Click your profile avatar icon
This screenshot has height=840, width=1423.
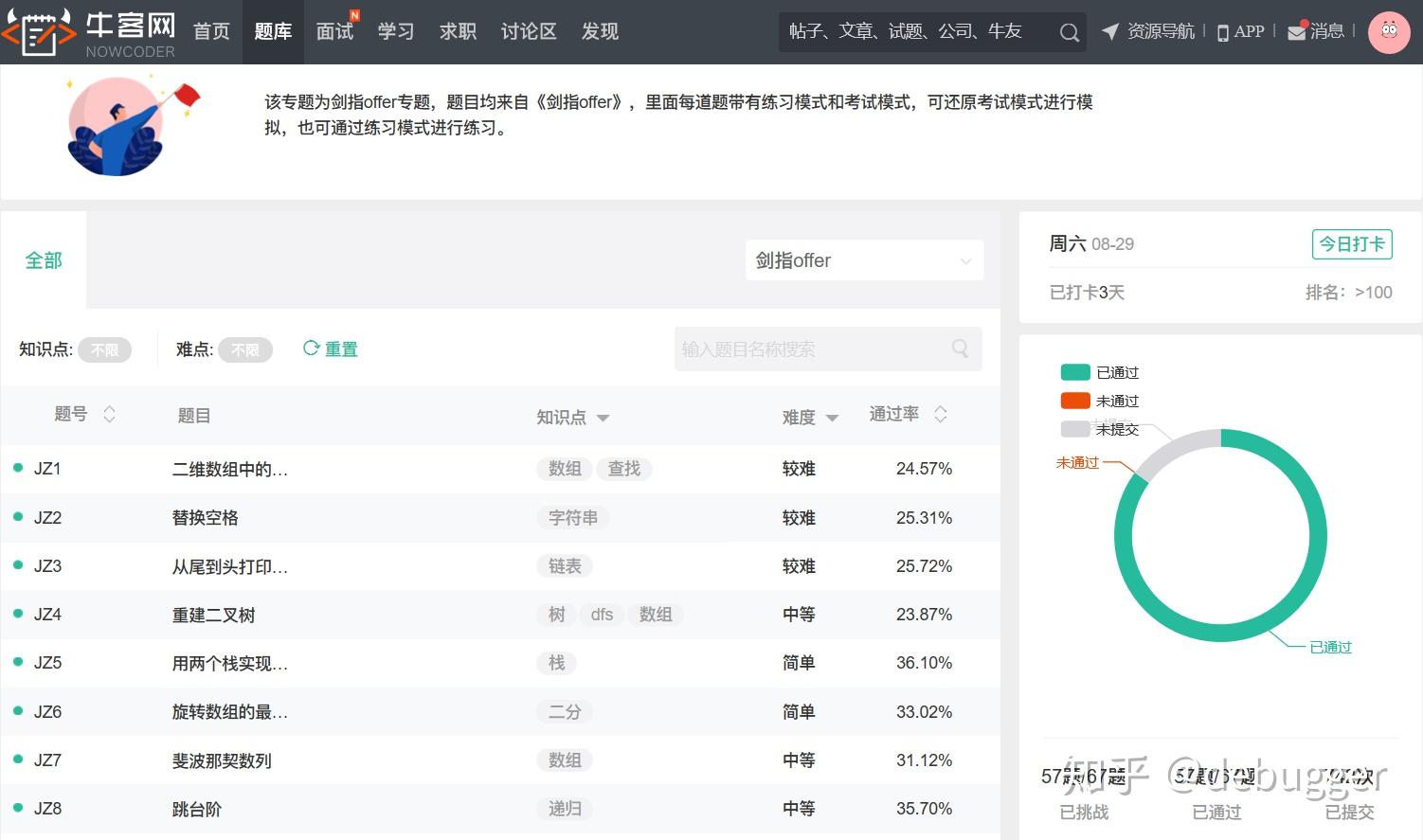point(1389,31)
